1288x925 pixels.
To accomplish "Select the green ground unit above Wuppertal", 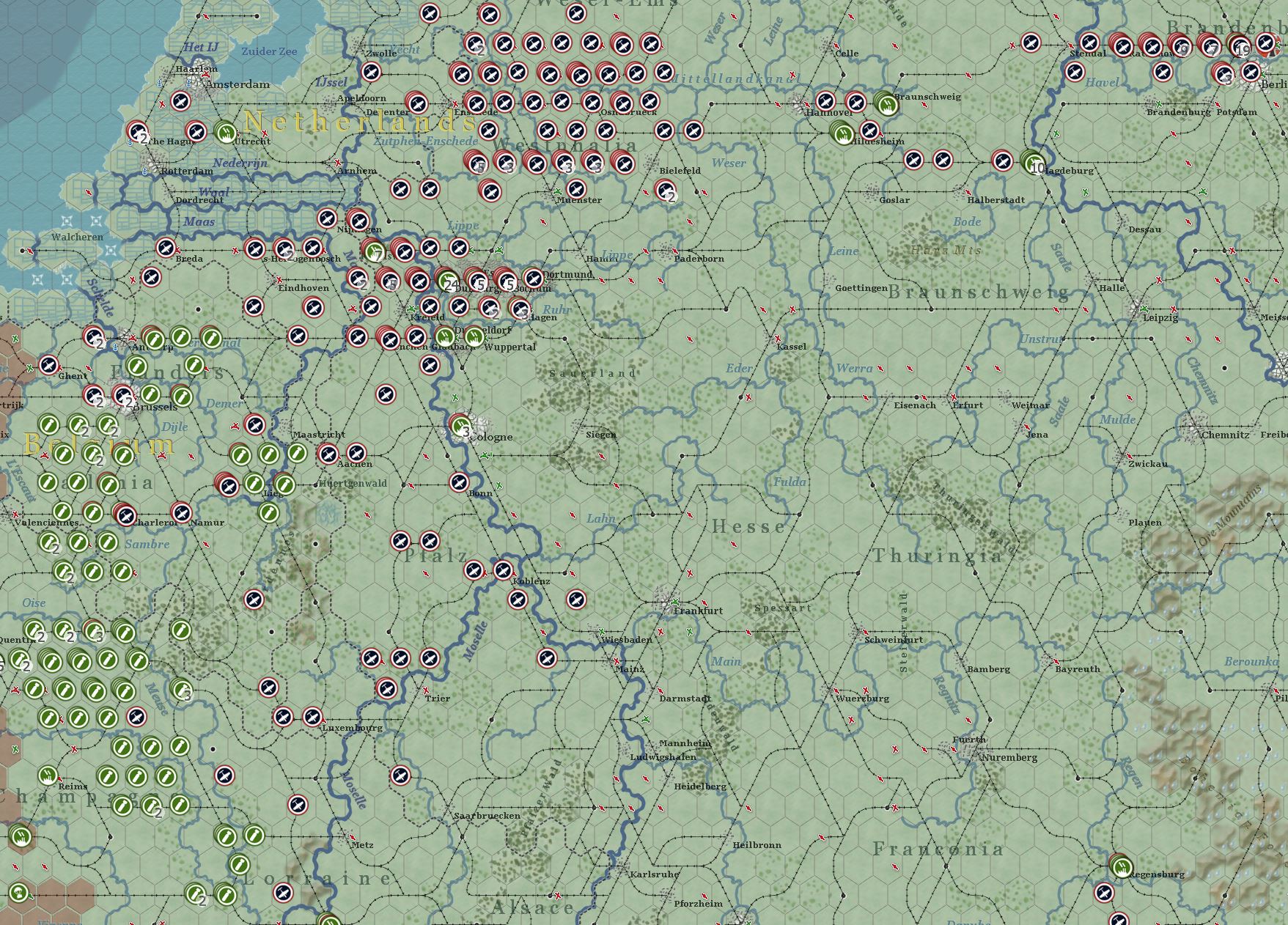I will 474,336.
